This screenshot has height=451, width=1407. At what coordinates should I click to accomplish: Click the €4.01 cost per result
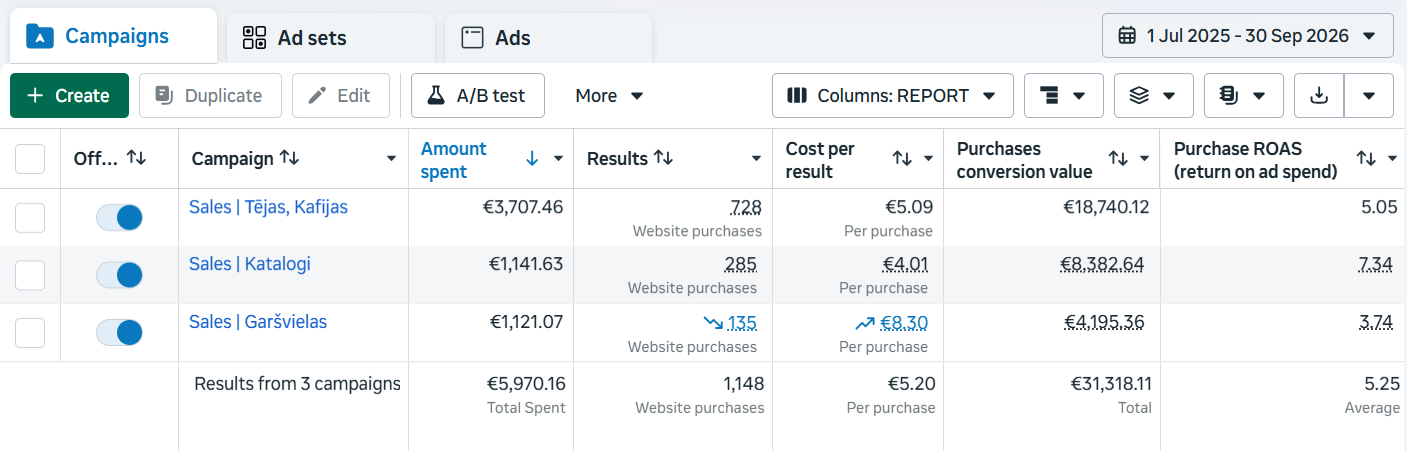pyautogui.click(x=906, y=265)
